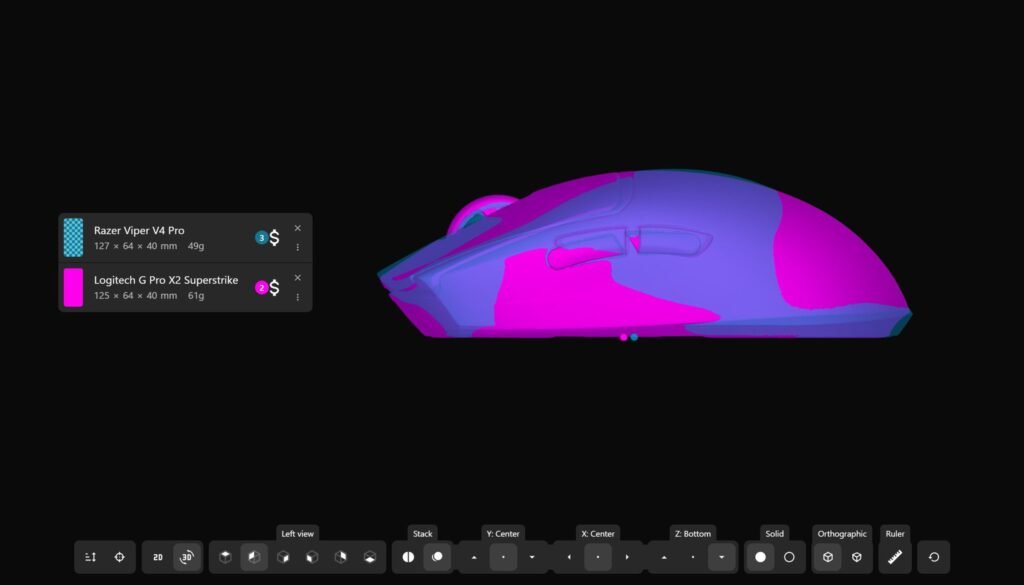
Task: Click the Ruler measurement tool
Action: (894, 557)
